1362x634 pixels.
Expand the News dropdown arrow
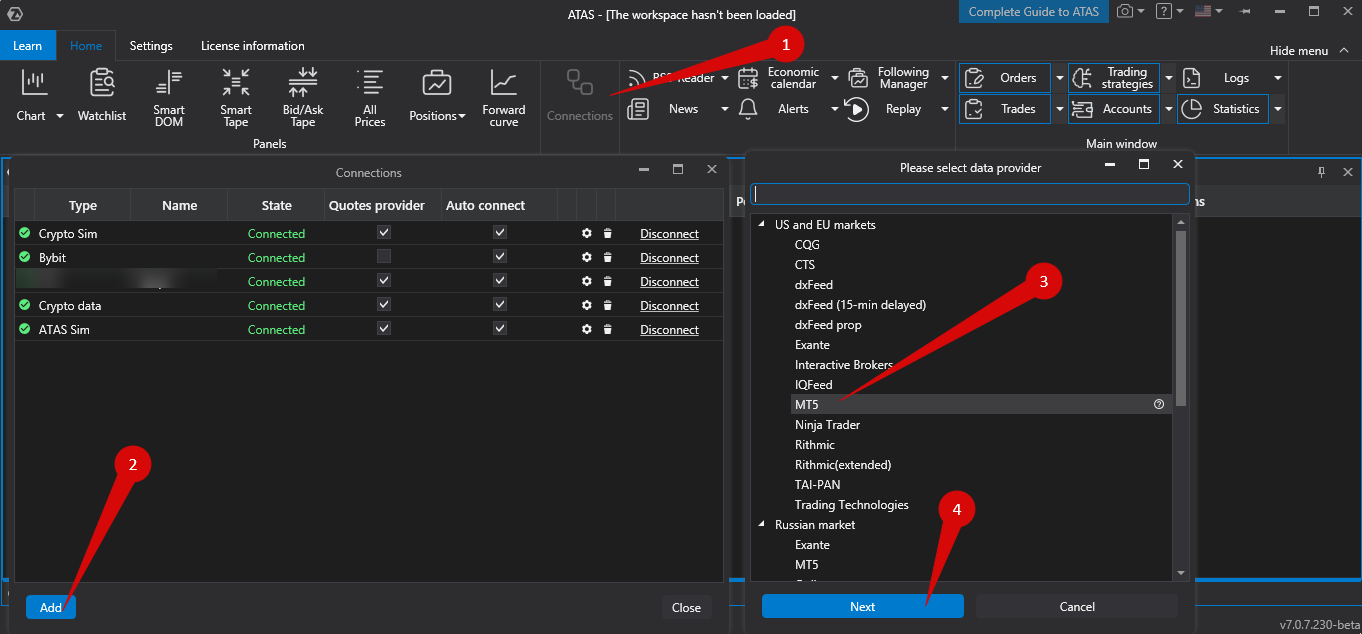(x=725, y=109)
